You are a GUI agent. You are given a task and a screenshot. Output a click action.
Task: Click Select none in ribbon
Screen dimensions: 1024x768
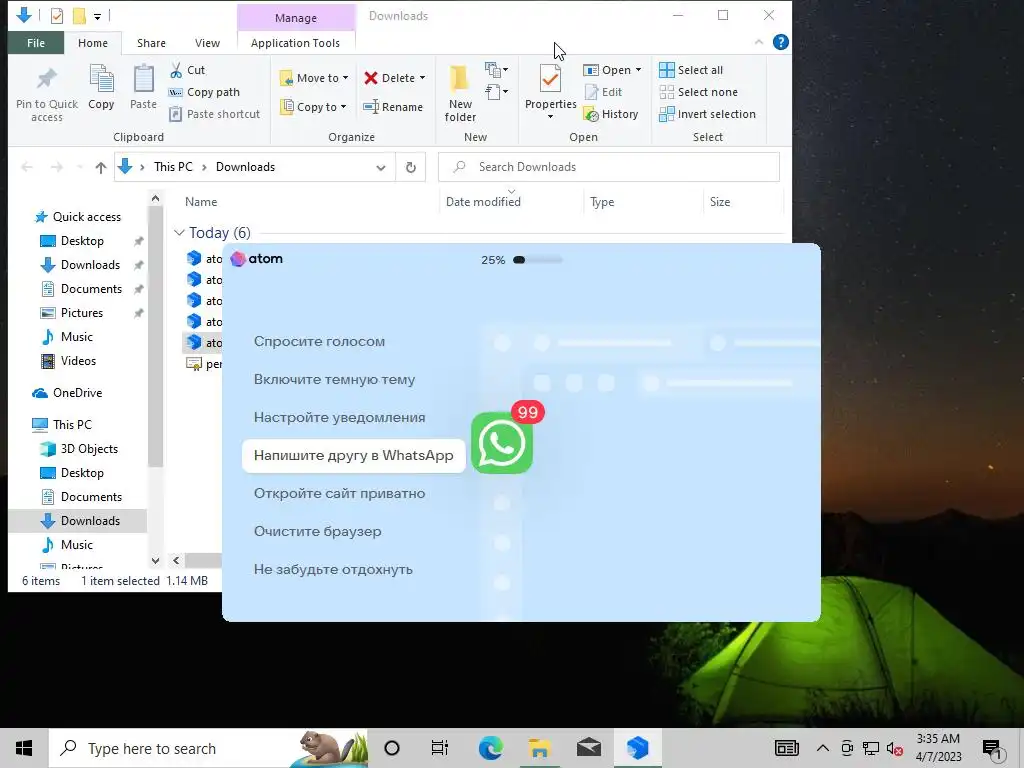click(699, 92)
